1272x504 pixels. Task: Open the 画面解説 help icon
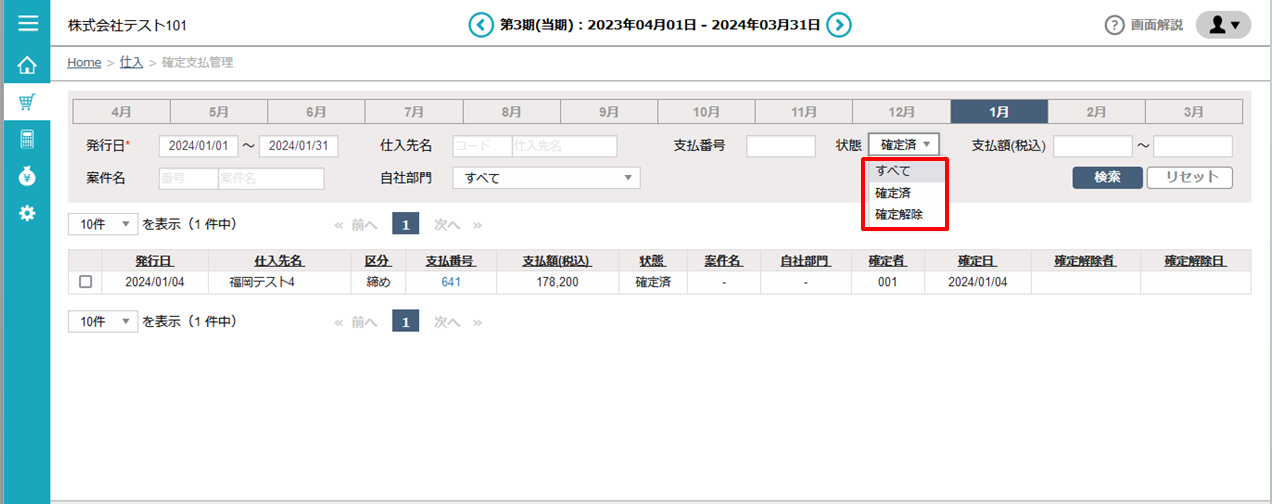coord(1114,25)
